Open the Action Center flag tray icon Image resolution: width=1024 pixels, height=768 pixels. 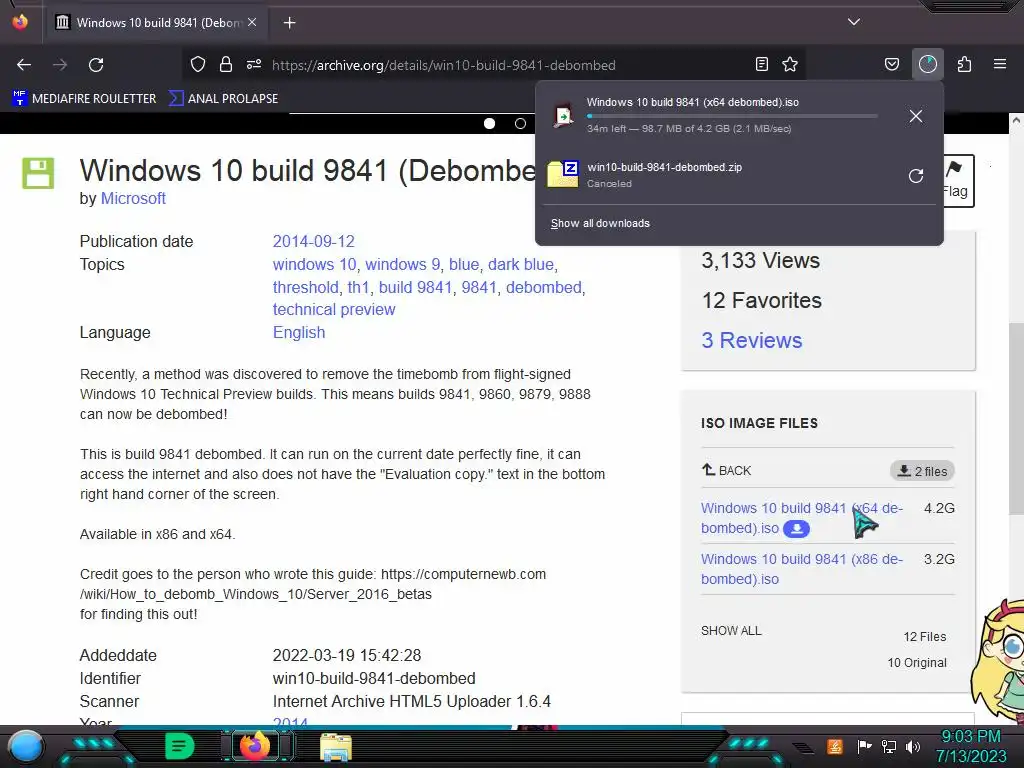pyautogui.click(x=865, y=746)
